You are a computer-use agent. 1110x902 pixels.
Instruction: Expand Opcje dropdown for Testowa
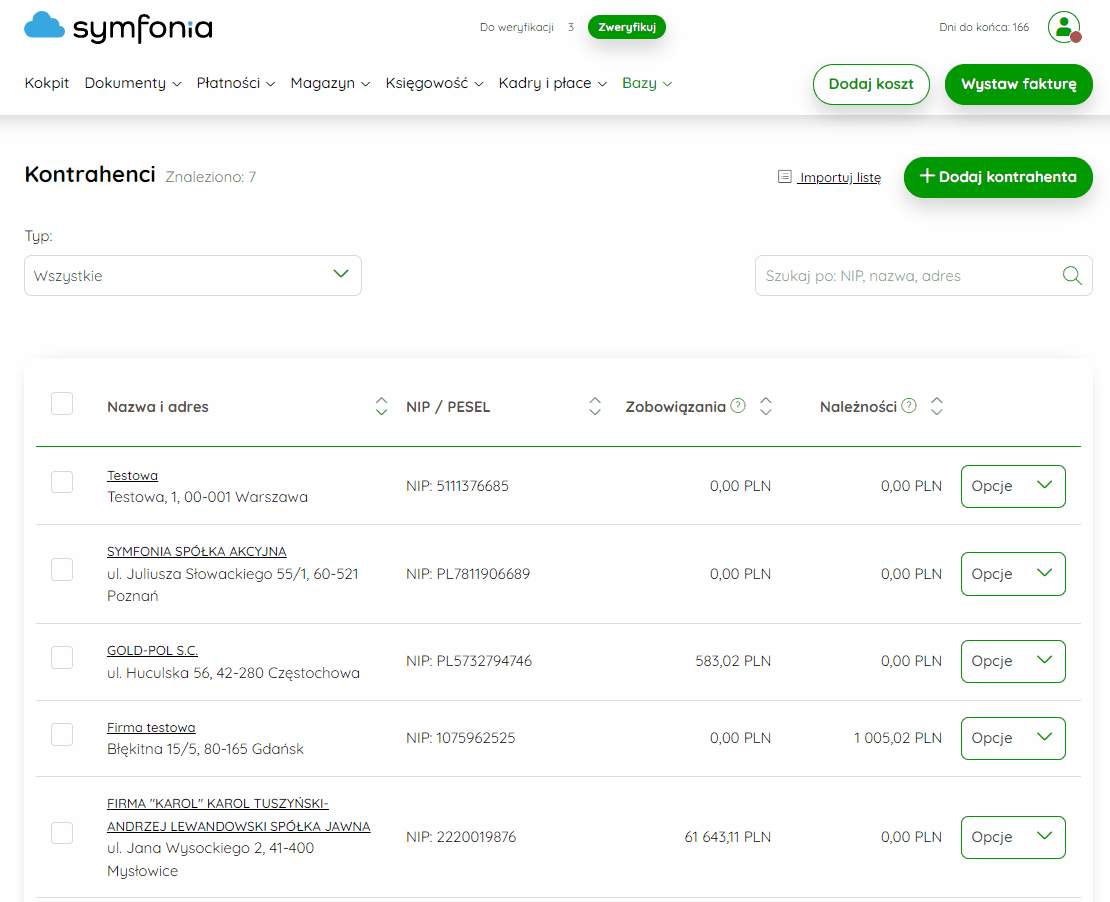(x=1013, y=486)
